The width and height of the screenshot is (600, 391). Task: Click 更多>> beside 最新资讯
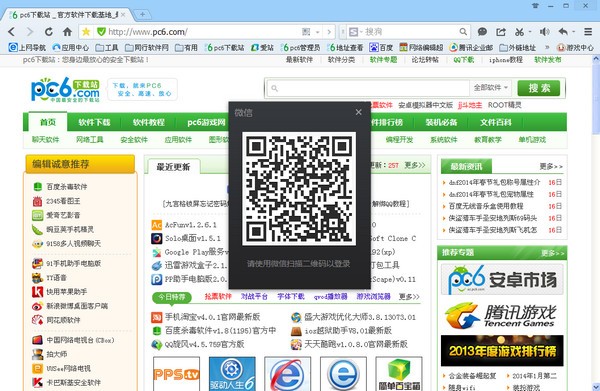551,166
